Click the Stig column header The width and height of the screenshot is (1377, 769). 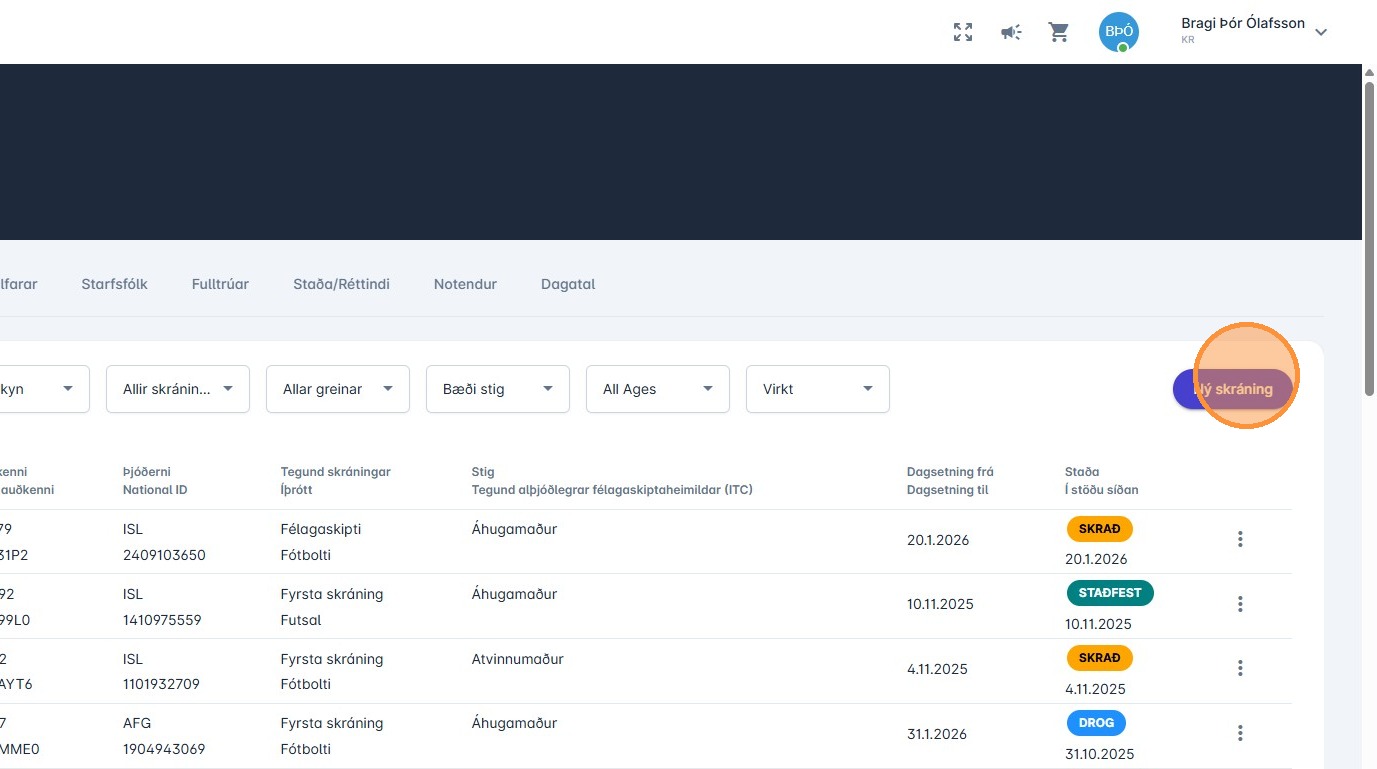[x=483, y=471]
